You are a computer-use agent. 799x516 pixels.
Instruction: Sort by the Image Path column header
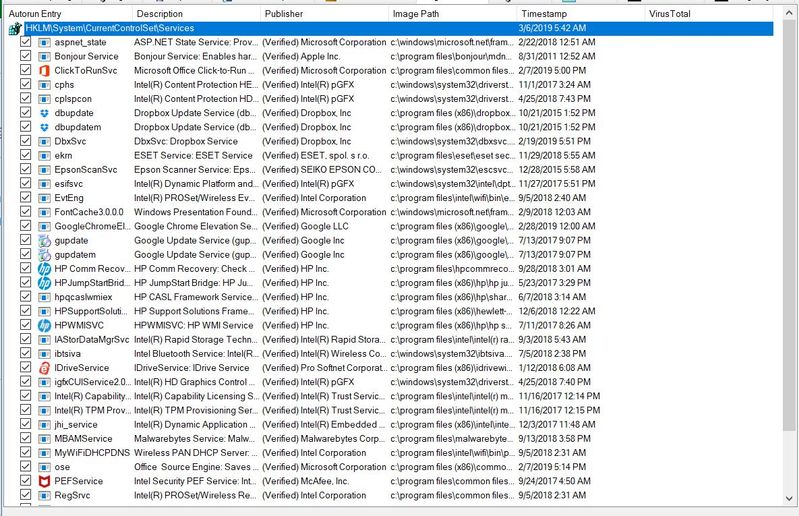click(452, 14)
